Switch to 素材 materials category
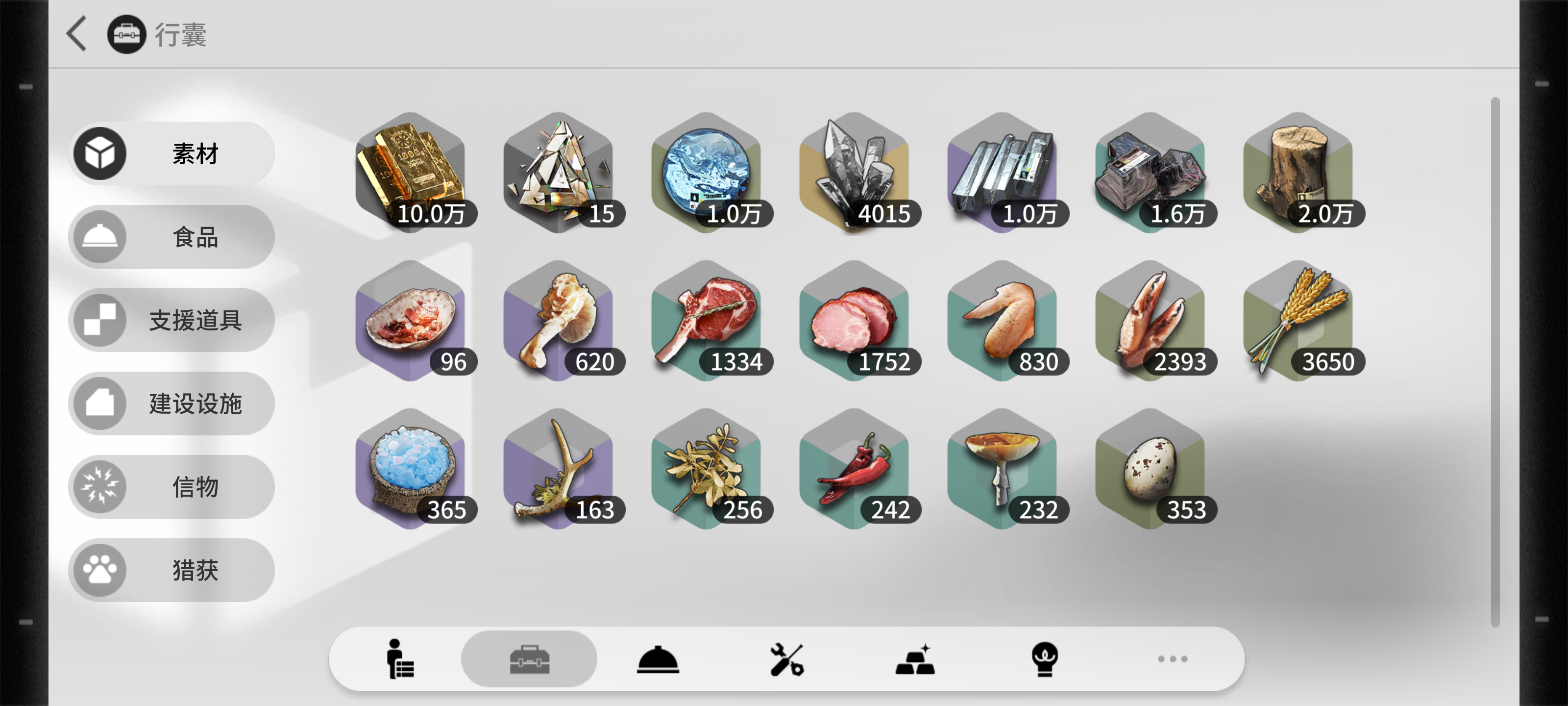 coord(171,153)
